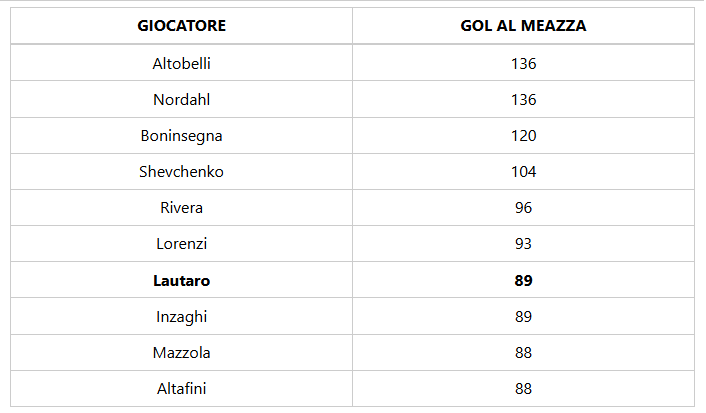The height and width of the screenshot is (413, 706).
Task: Click the GIOCATORE column header
Action: click(x=181, y=26)
